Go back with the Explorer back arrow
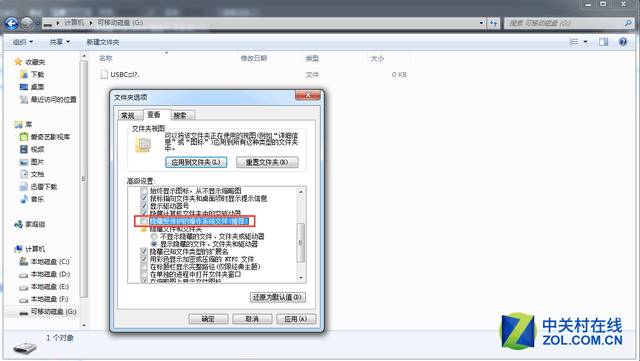The height and width of the screenshot is (361, 640). (11, 23)
